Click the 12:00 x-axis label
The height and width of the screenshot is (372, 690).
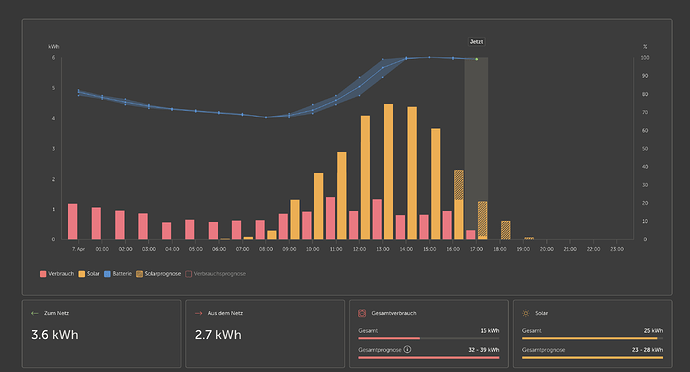(x=359, y=249)
